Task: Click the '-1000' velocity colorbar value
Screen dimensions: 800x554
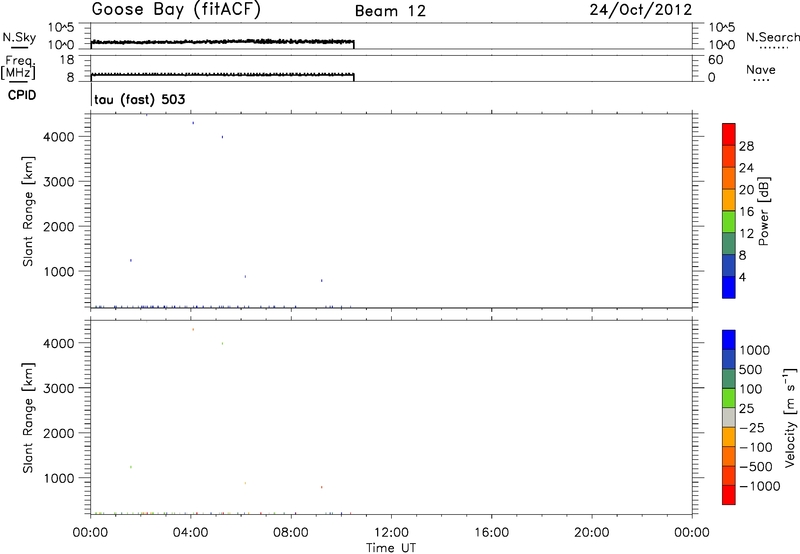Action: pyautogui.click(x=759, y=486)
